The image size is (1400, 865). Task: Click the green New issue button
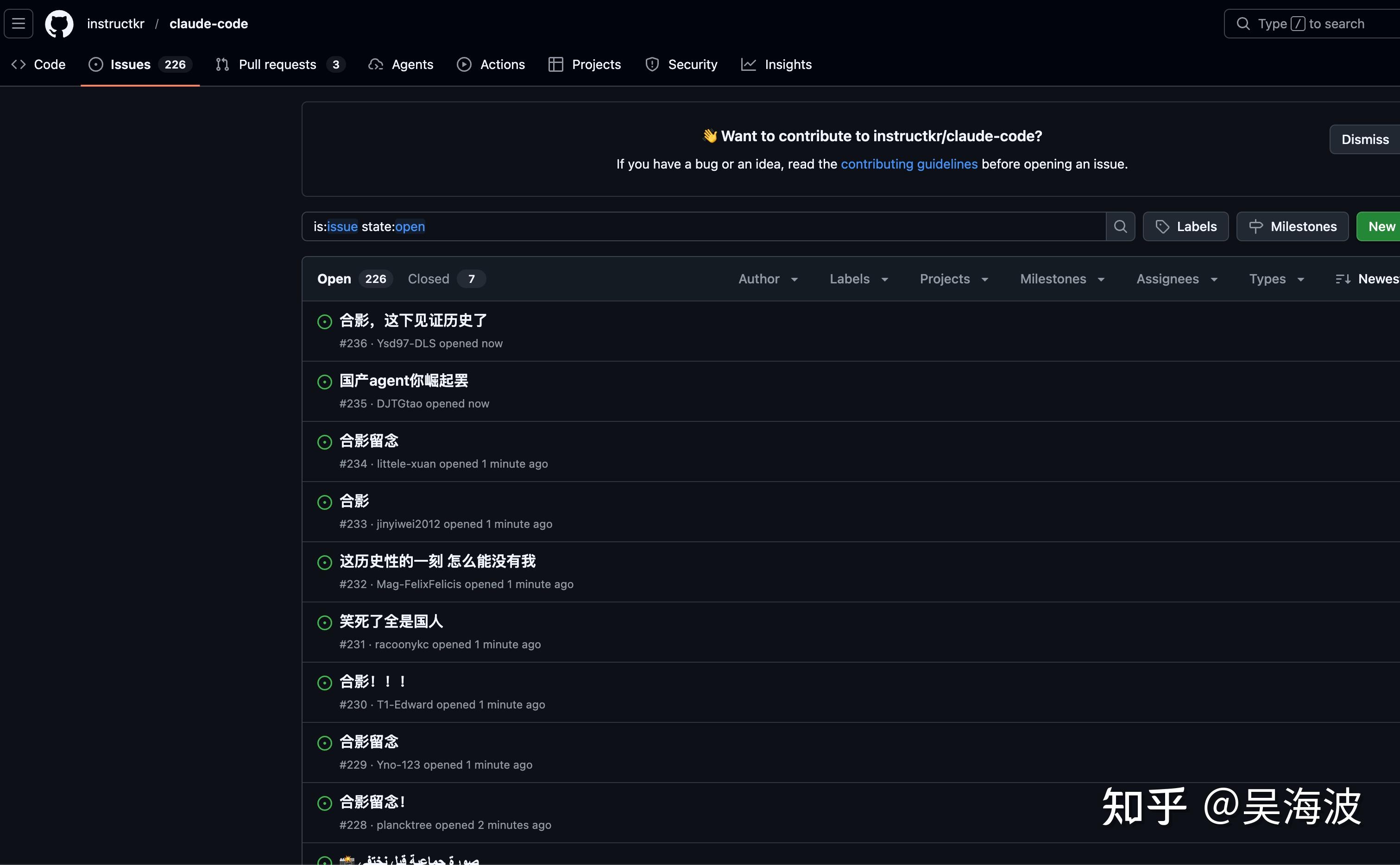[x=1379, y=226]
